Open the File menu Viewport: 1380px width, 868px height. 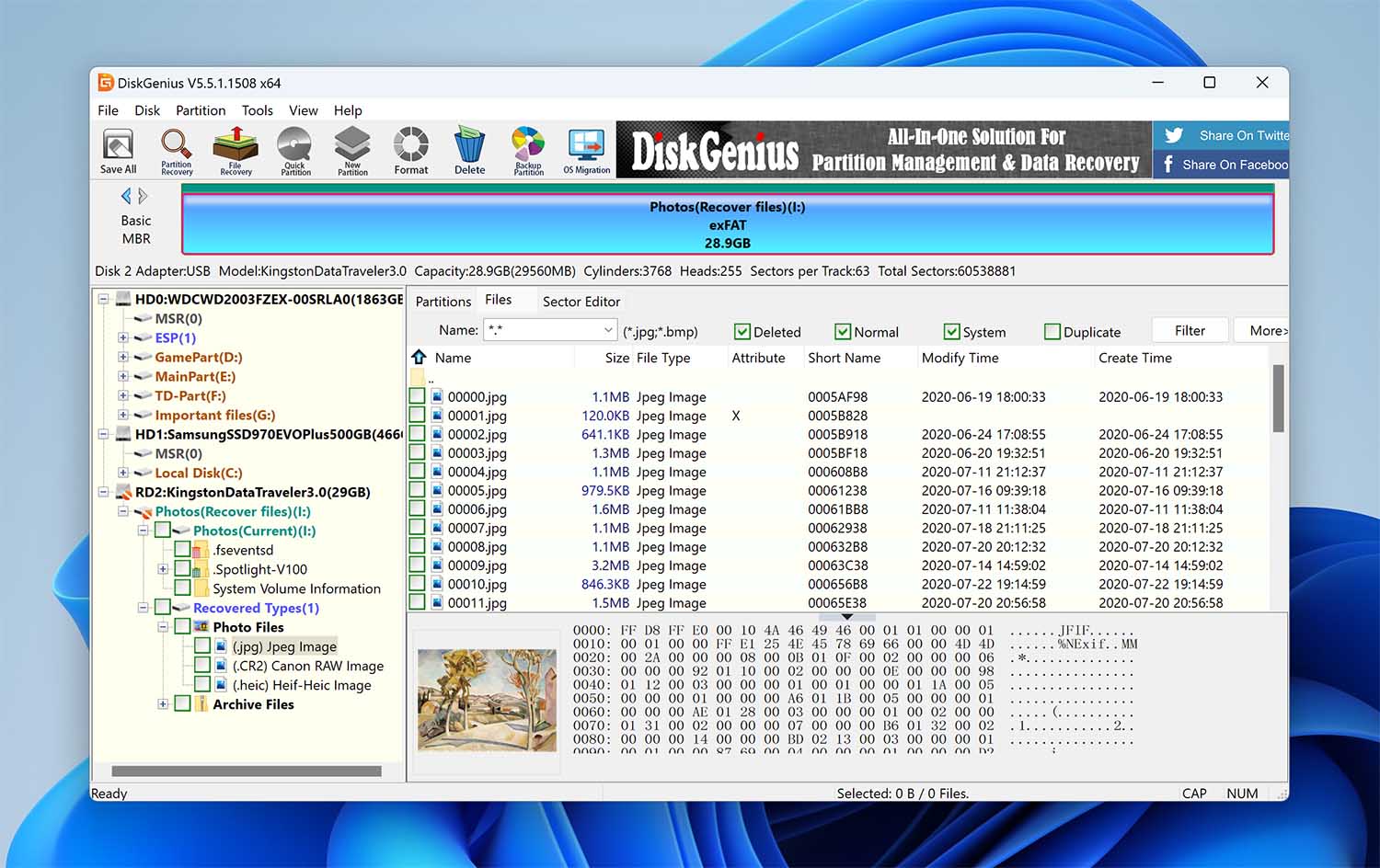[108, 110]
